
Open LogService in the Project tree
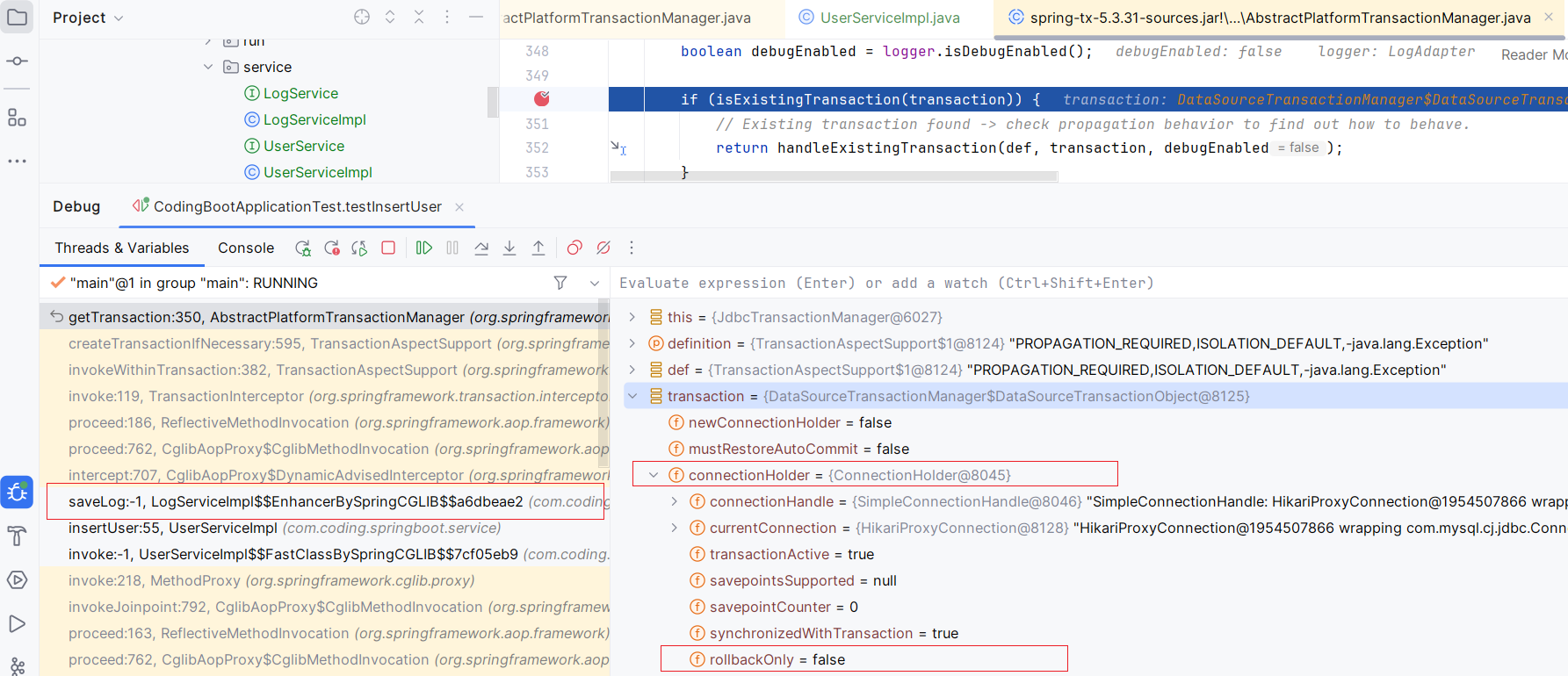click(300, 93)
